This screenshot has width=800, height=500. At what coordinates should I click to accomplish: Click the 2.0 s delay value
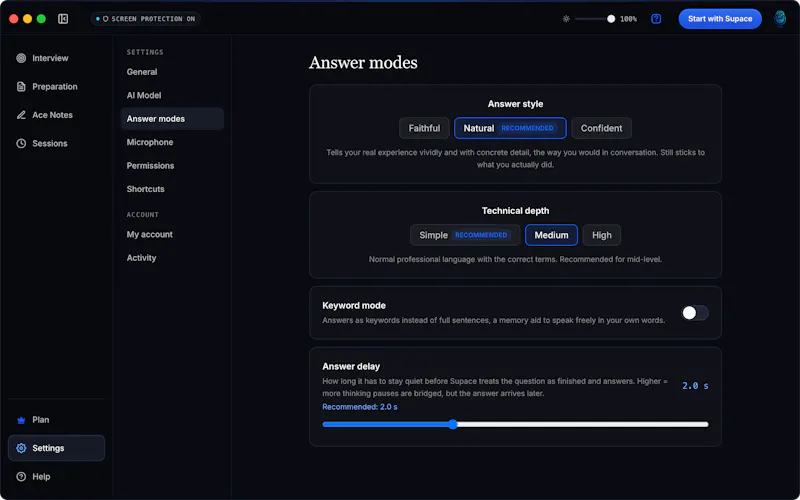tap(695, 386)
